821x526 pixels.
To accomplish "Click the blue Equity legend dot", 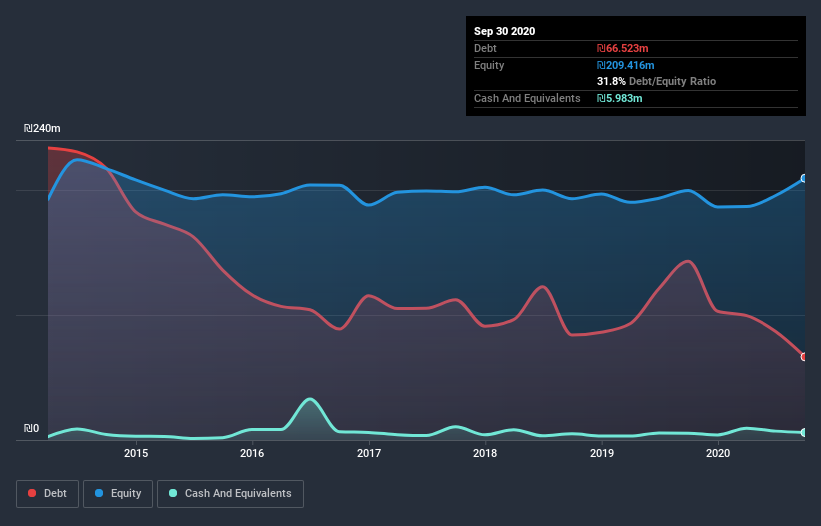I will coord(99,493).
